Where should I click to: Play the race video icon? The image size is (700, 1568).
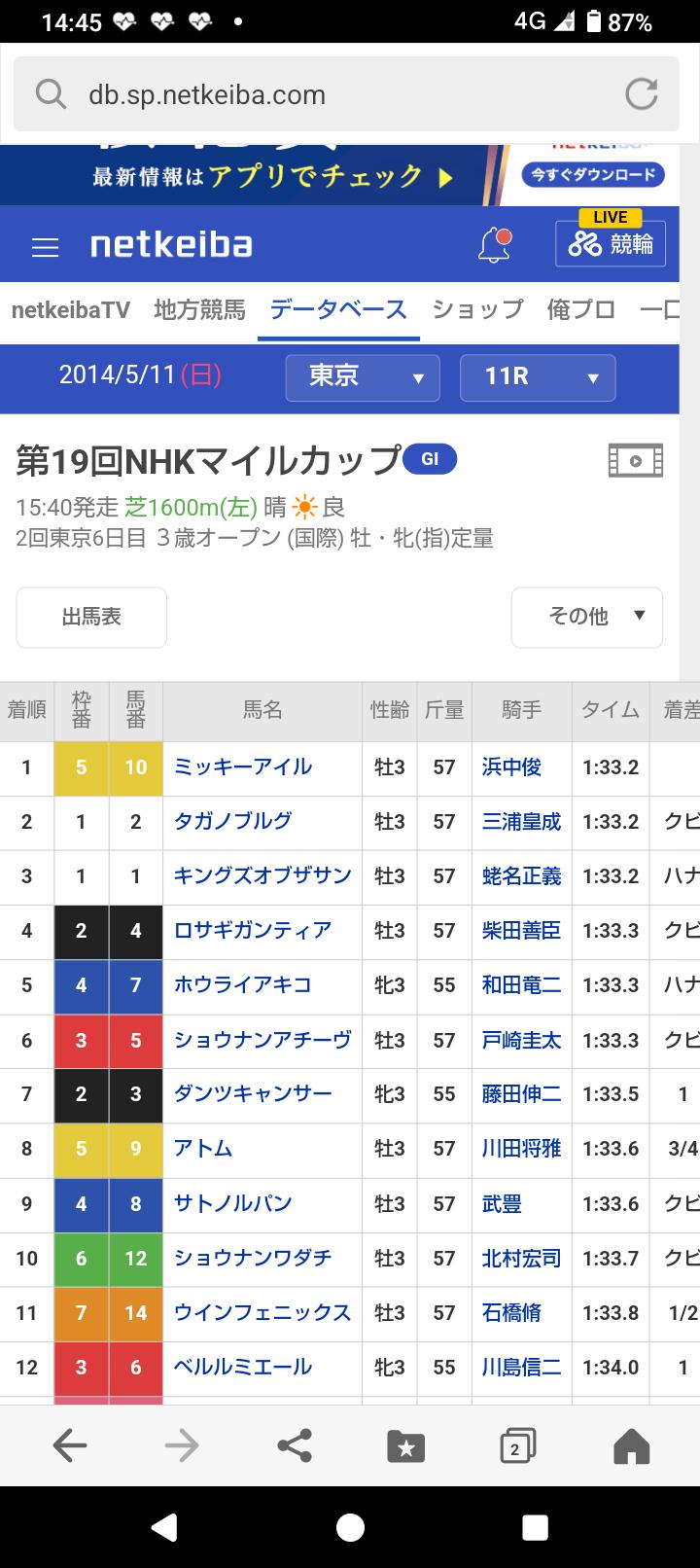(635, 461)
